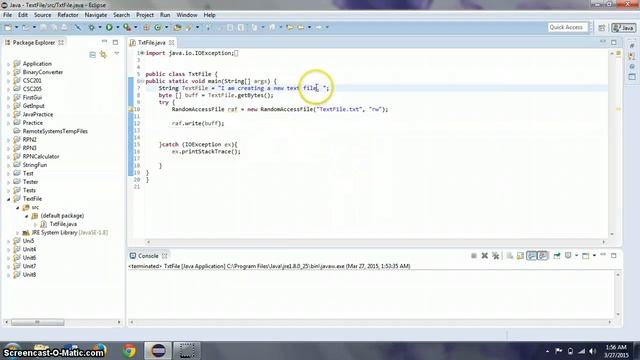Maximize the Package Explorer view
640x360 pixels.
point(116,42)
